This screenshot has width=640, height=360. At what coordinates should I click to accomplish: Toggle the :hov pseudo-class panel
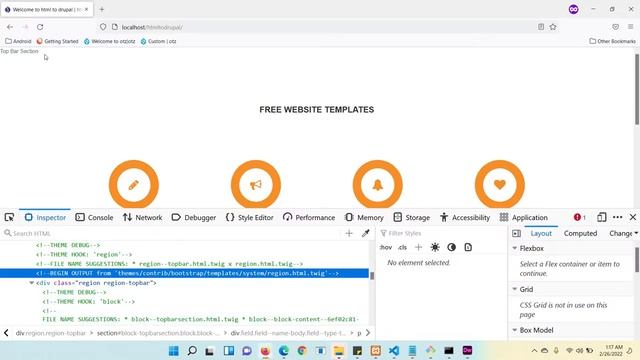tap(386, 247)
